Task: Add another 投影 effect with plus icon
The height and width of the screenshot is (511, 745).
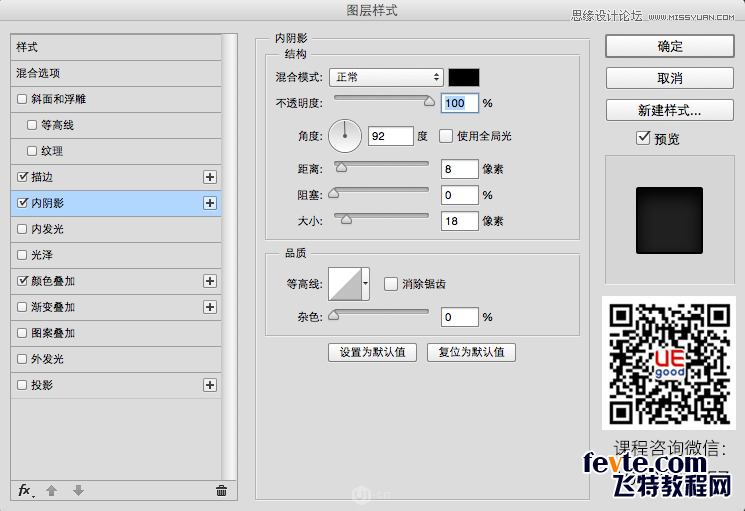Action: [x=210, y=385]
